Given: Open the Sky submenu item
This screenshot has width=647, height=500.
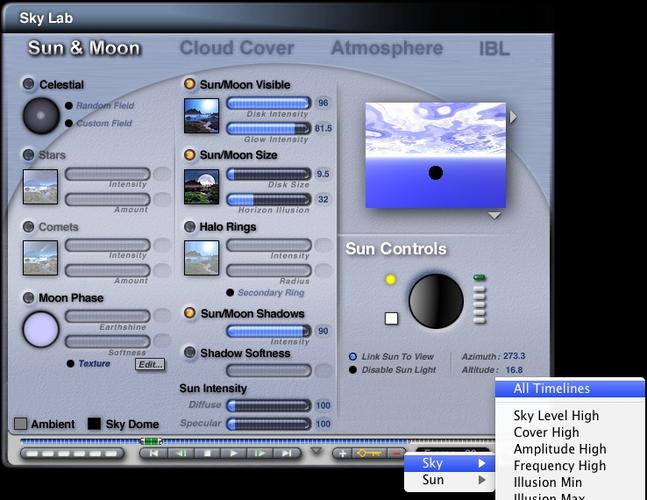Looking at the screenshot, I should tap(449, 463).
